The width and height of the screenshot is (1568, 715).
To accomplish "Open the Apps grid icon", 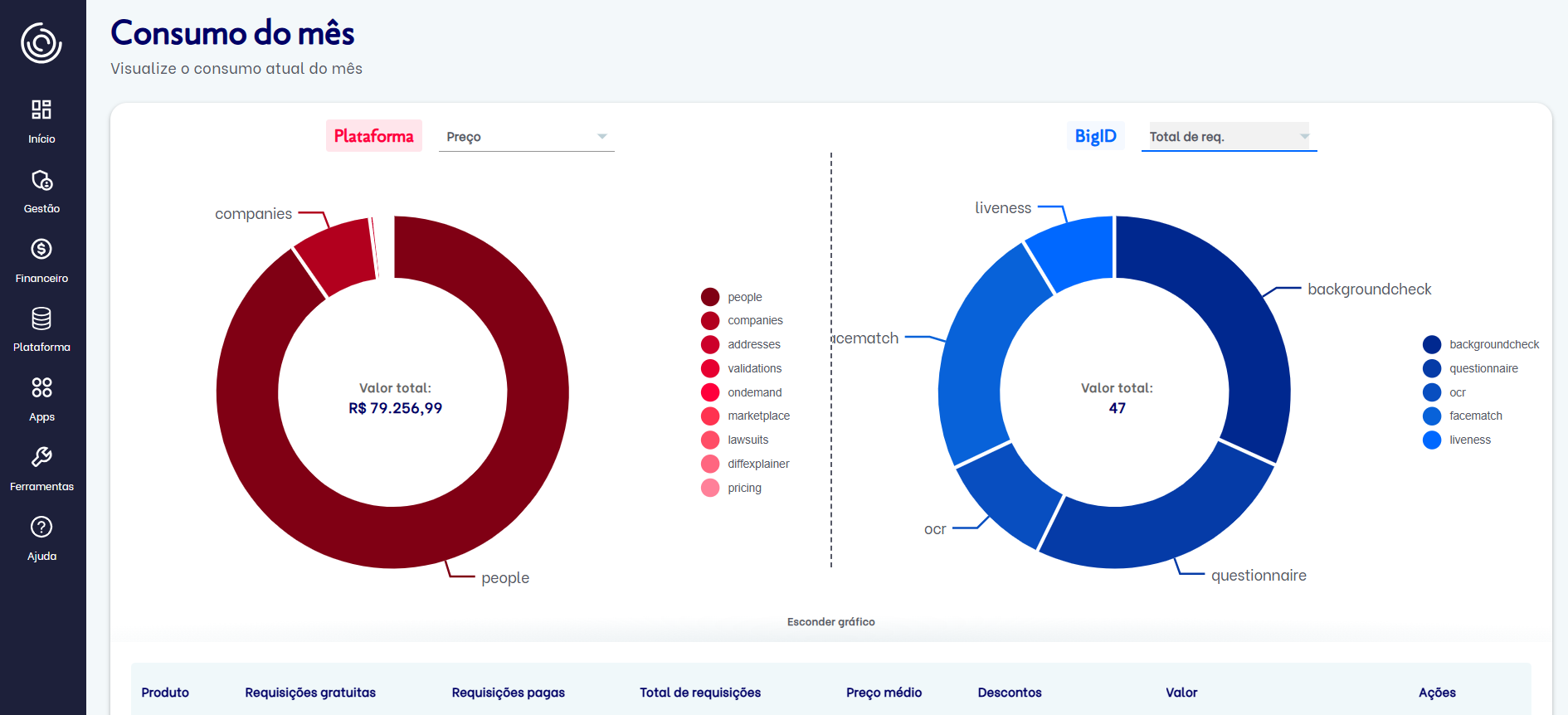I will (41, 387).
